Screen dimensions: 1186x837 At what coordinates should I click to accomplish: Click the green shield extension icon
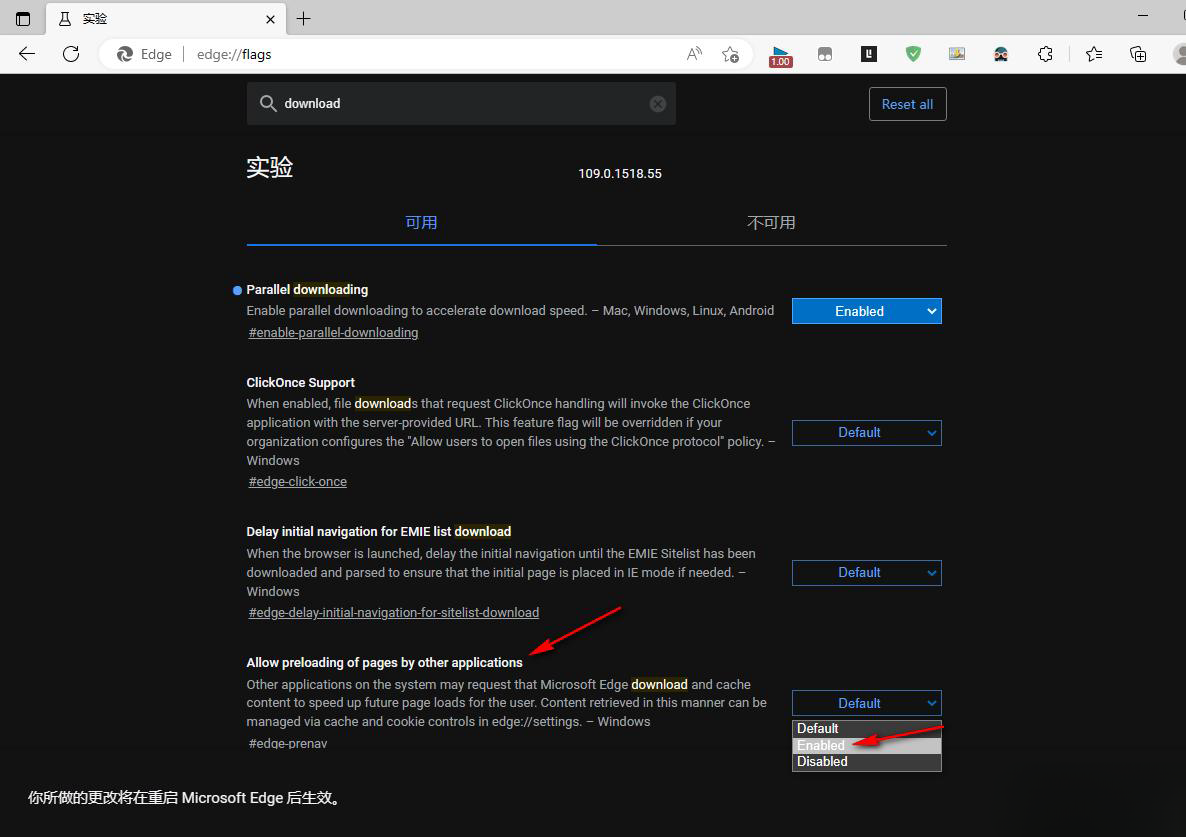913,54
